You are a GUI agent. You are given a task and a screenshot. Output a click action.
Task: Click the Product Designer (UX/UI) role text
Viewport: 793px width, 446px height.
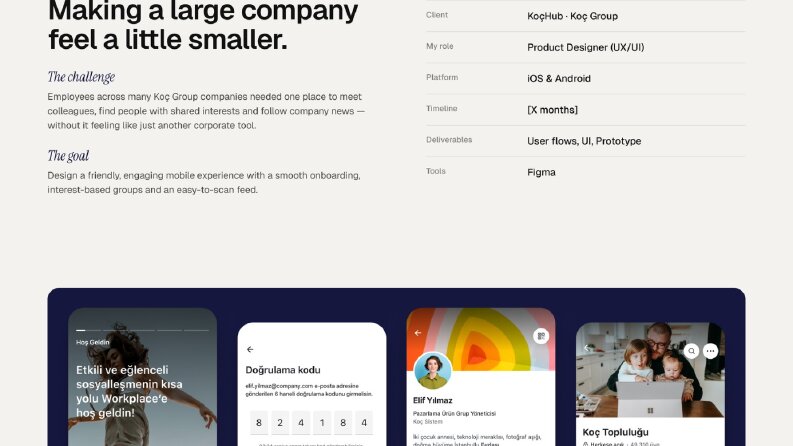click(586, 48)
